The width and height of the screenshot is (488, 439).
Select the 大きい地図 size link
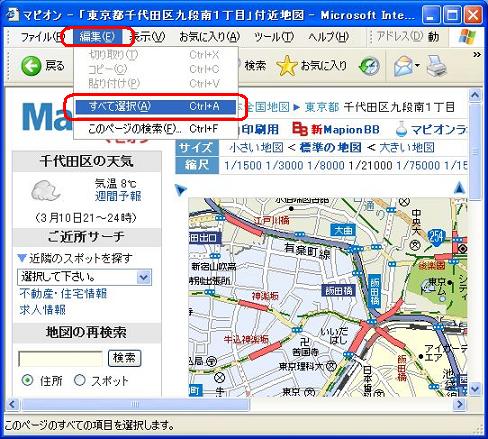pos(407,147)
